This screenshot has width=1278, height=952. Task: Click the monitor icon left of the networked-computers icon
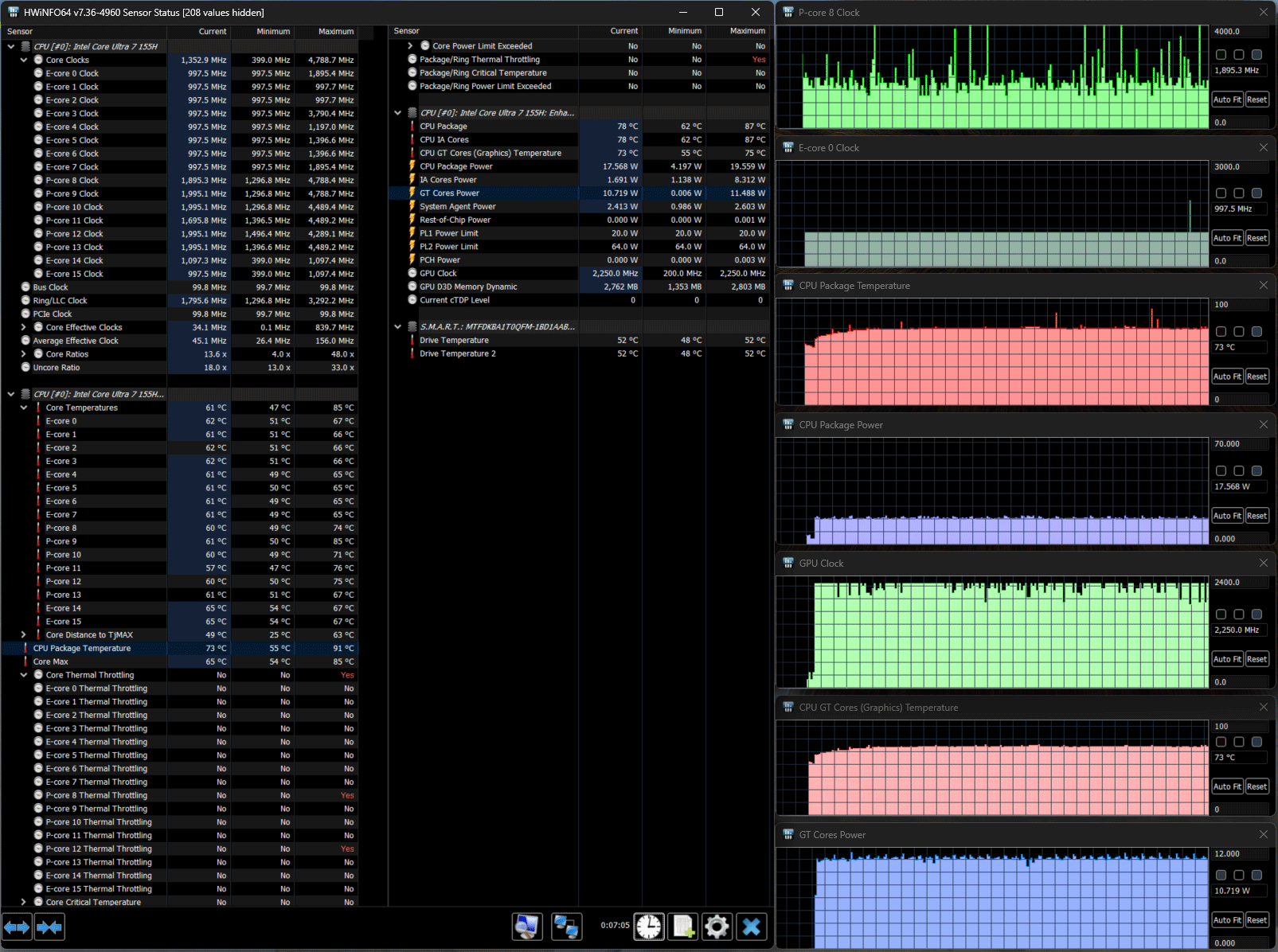527,927
